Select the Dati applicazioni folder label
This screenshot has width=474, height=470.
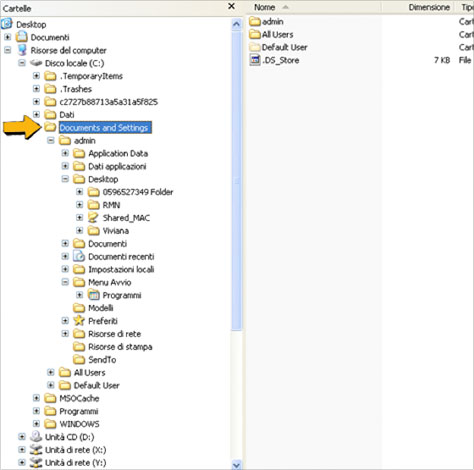point(117,166)
